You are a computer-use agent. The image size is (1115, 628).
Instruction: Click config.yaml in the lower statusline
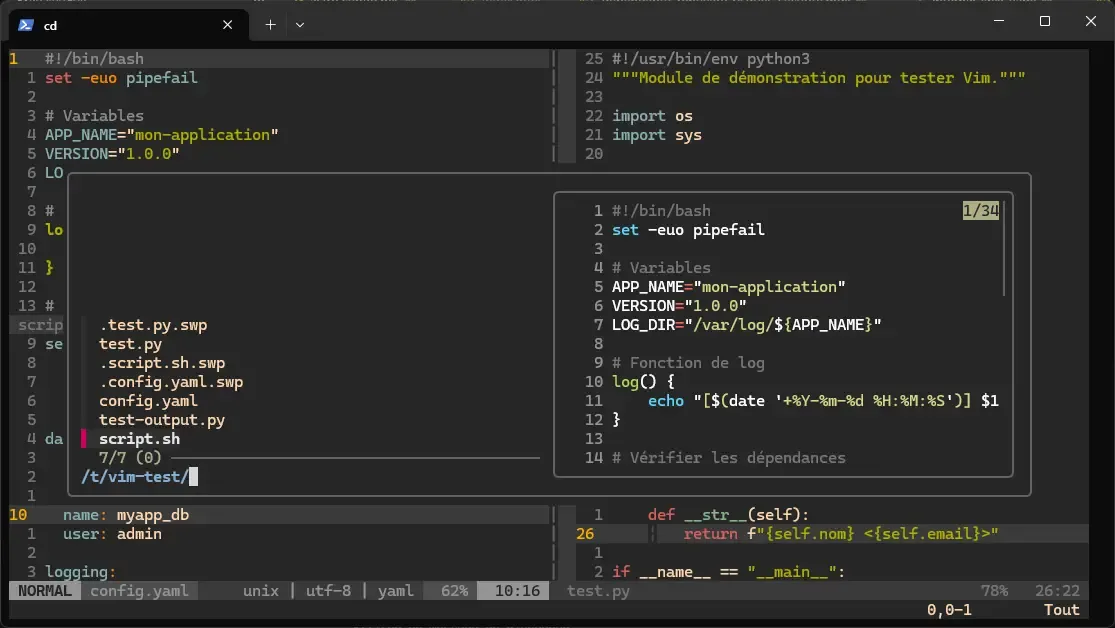tap(139, 590)
